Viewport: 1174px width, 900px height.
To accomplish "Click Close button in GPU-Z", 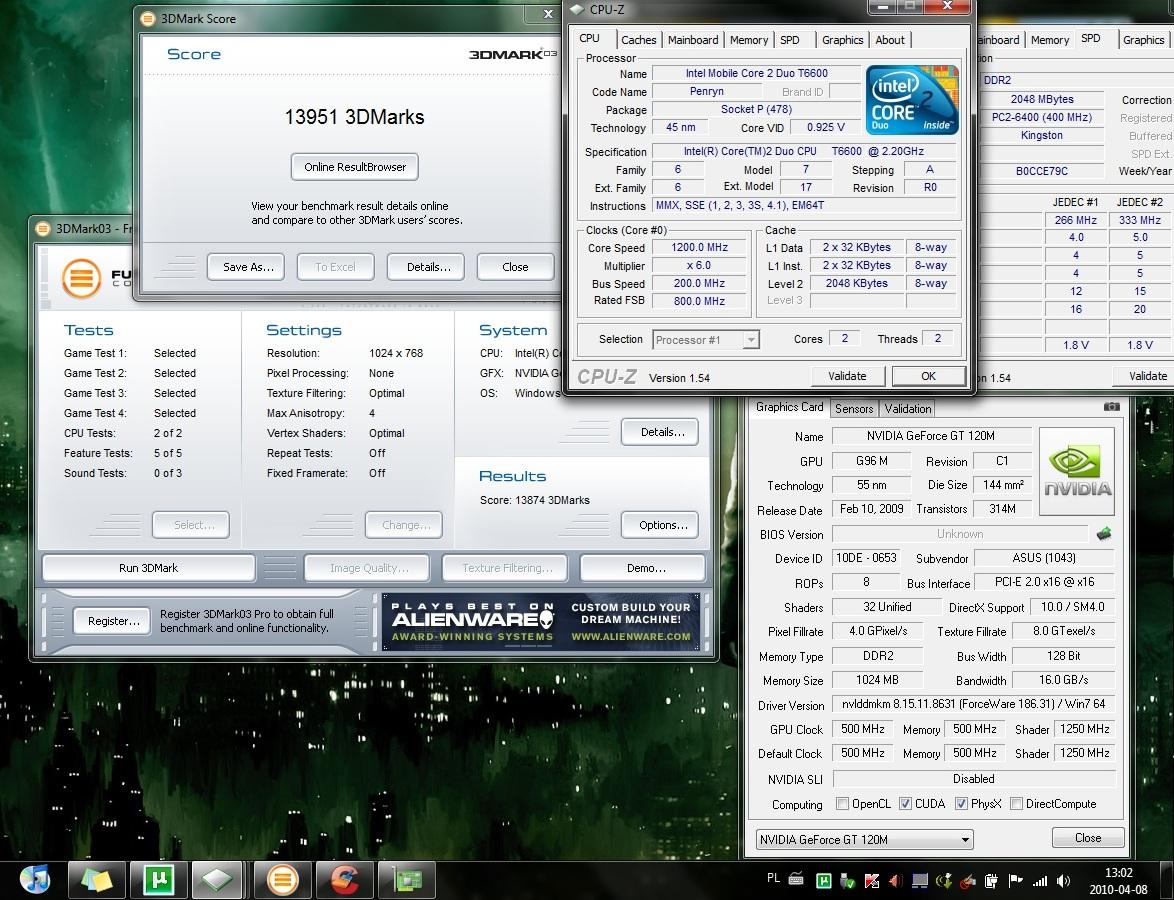I will (x=1088, y=838).
